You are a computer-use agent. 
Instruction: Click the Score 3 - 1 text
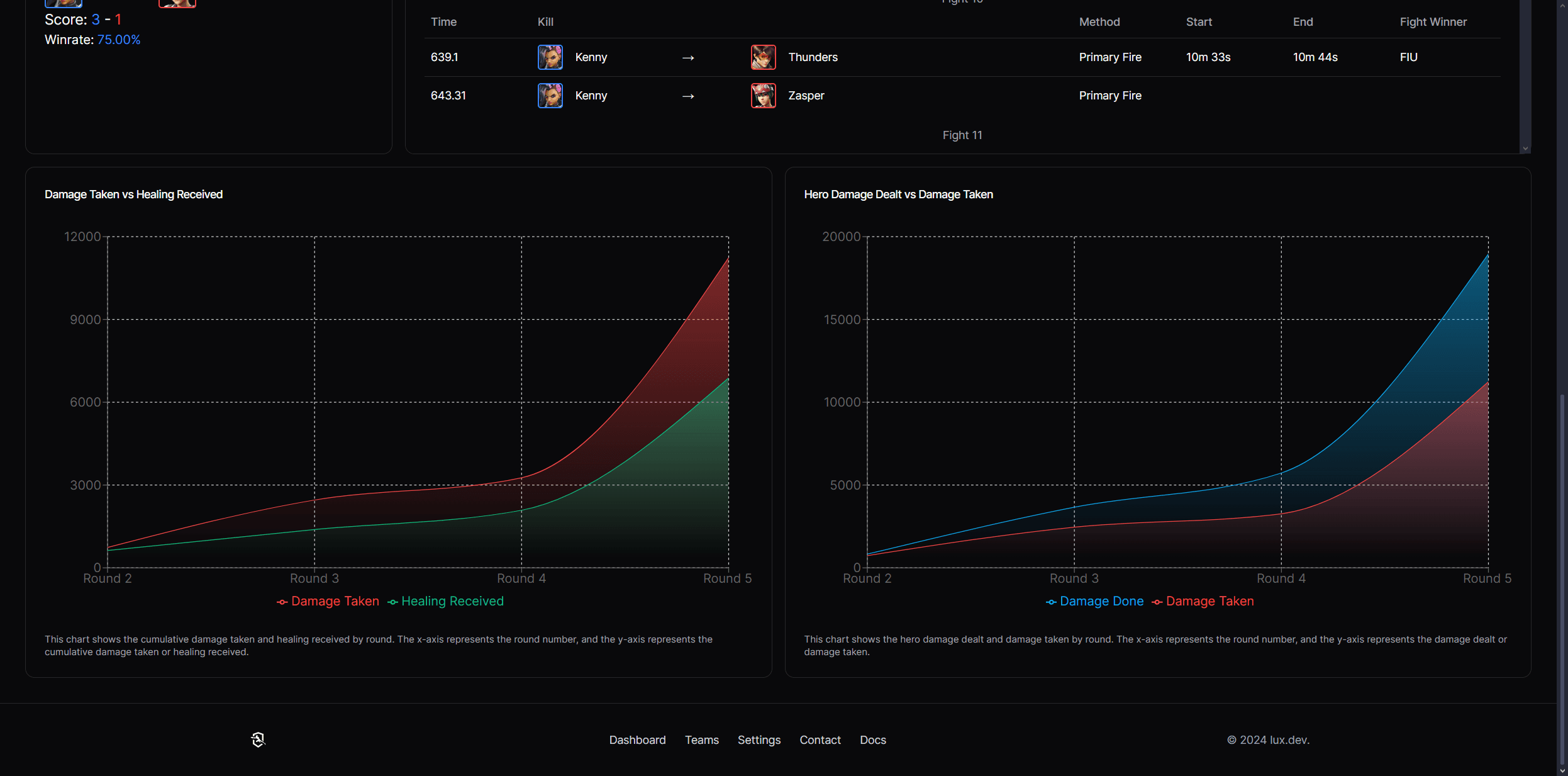pos(83,20)
